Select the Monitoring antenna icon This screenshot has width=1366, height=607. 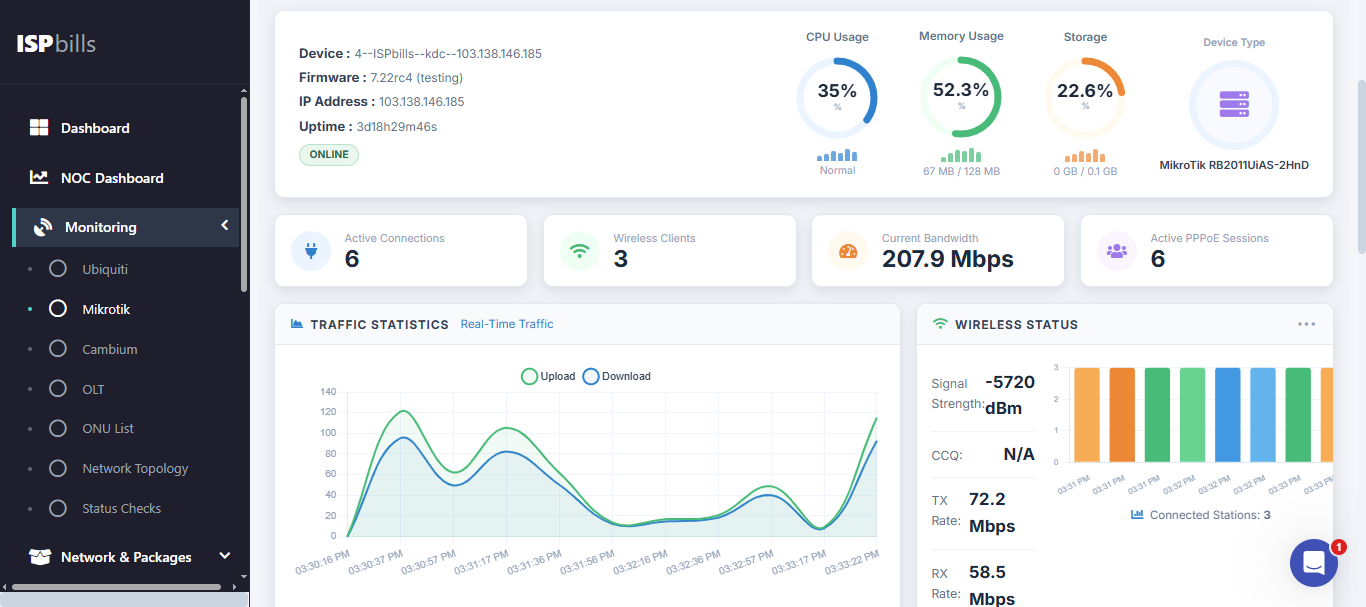point(42,227)
